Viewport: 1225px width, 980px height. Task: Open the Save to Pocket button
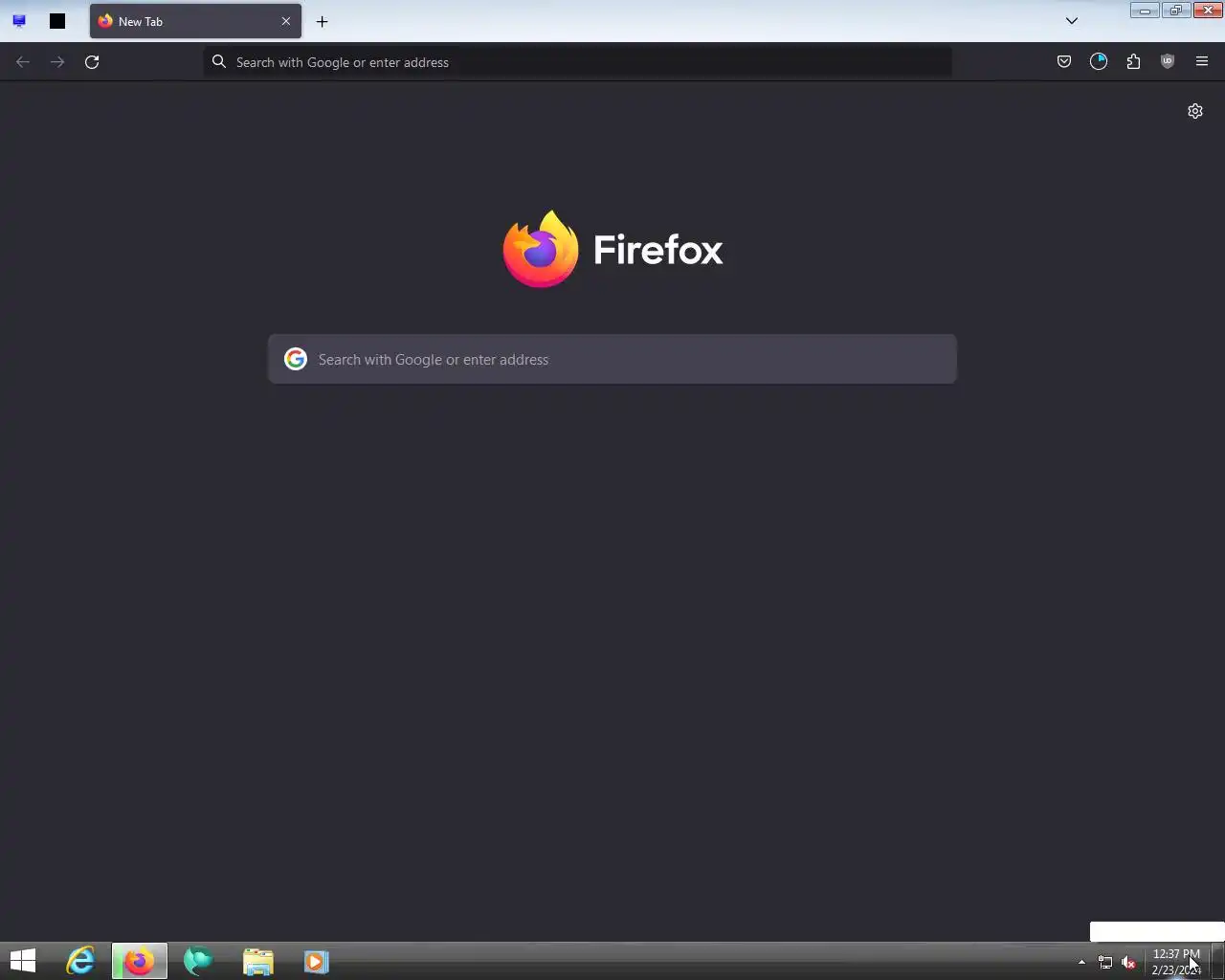[1063, 62]
